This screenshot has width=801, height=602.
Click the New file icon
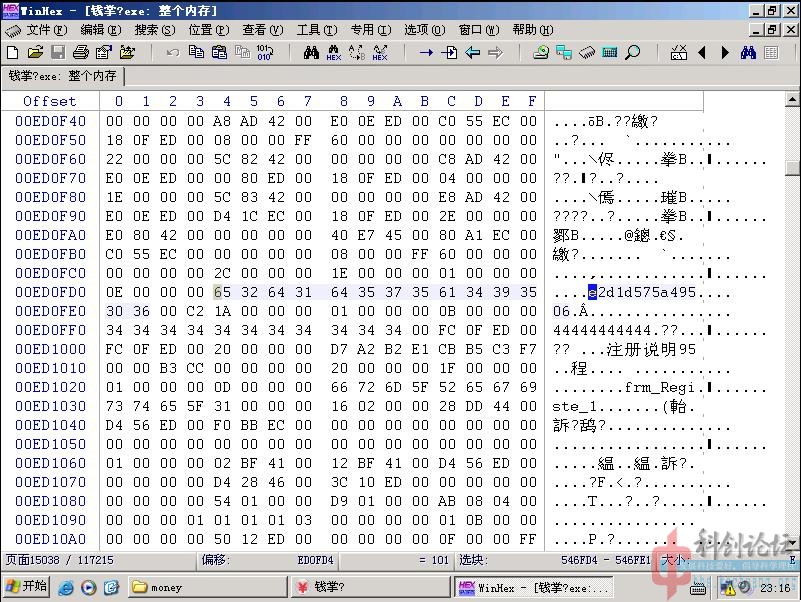[12, 52]
